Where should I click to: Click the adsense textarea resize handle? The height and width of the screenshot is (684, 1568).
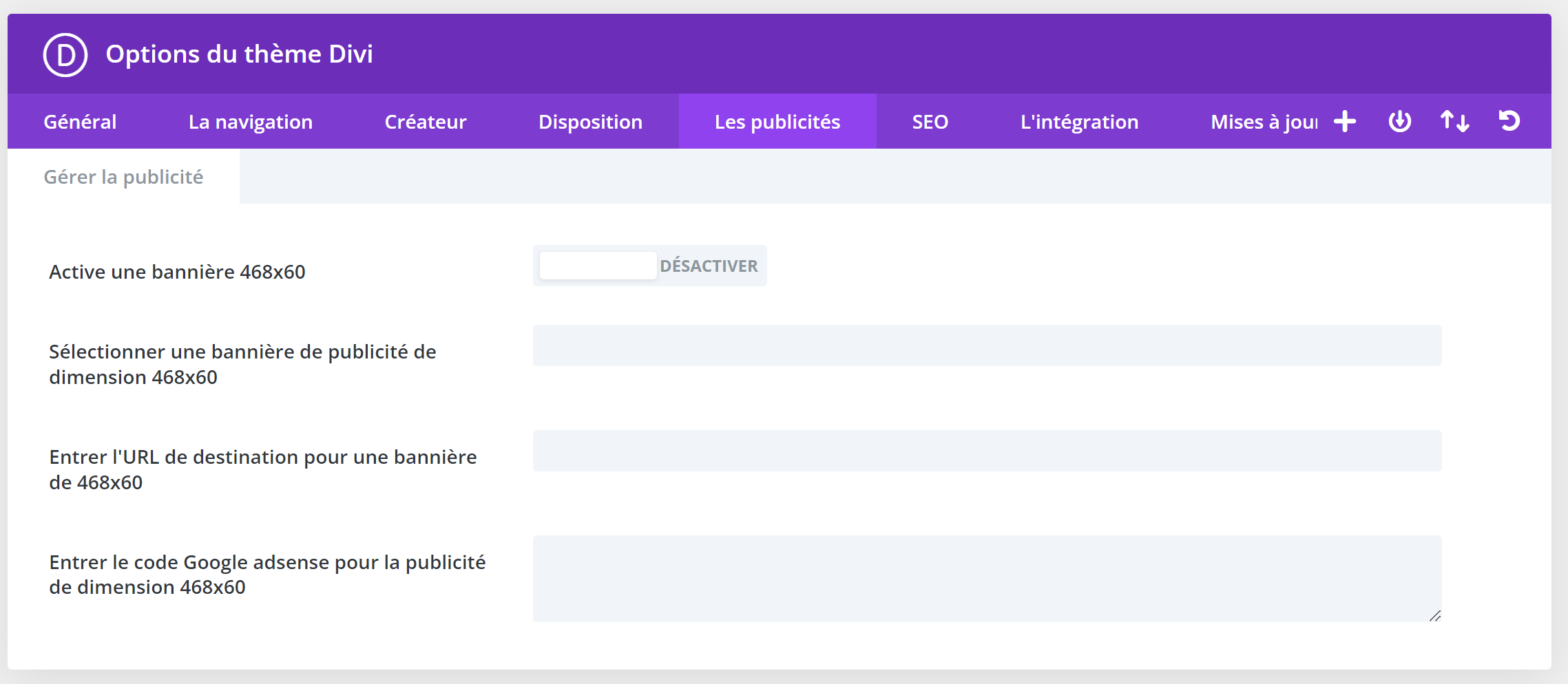(1434, 615)
